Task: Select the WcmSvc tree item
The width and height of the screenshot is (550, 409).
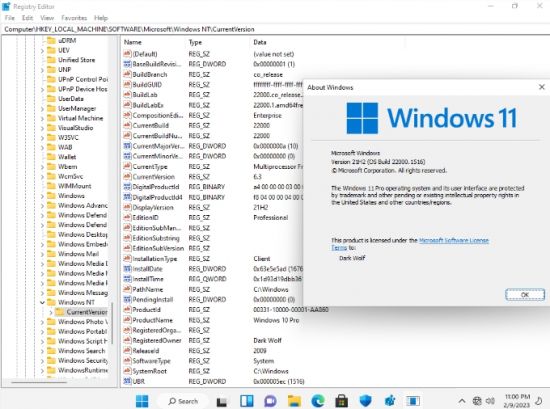Action: (x=71, y=176)
